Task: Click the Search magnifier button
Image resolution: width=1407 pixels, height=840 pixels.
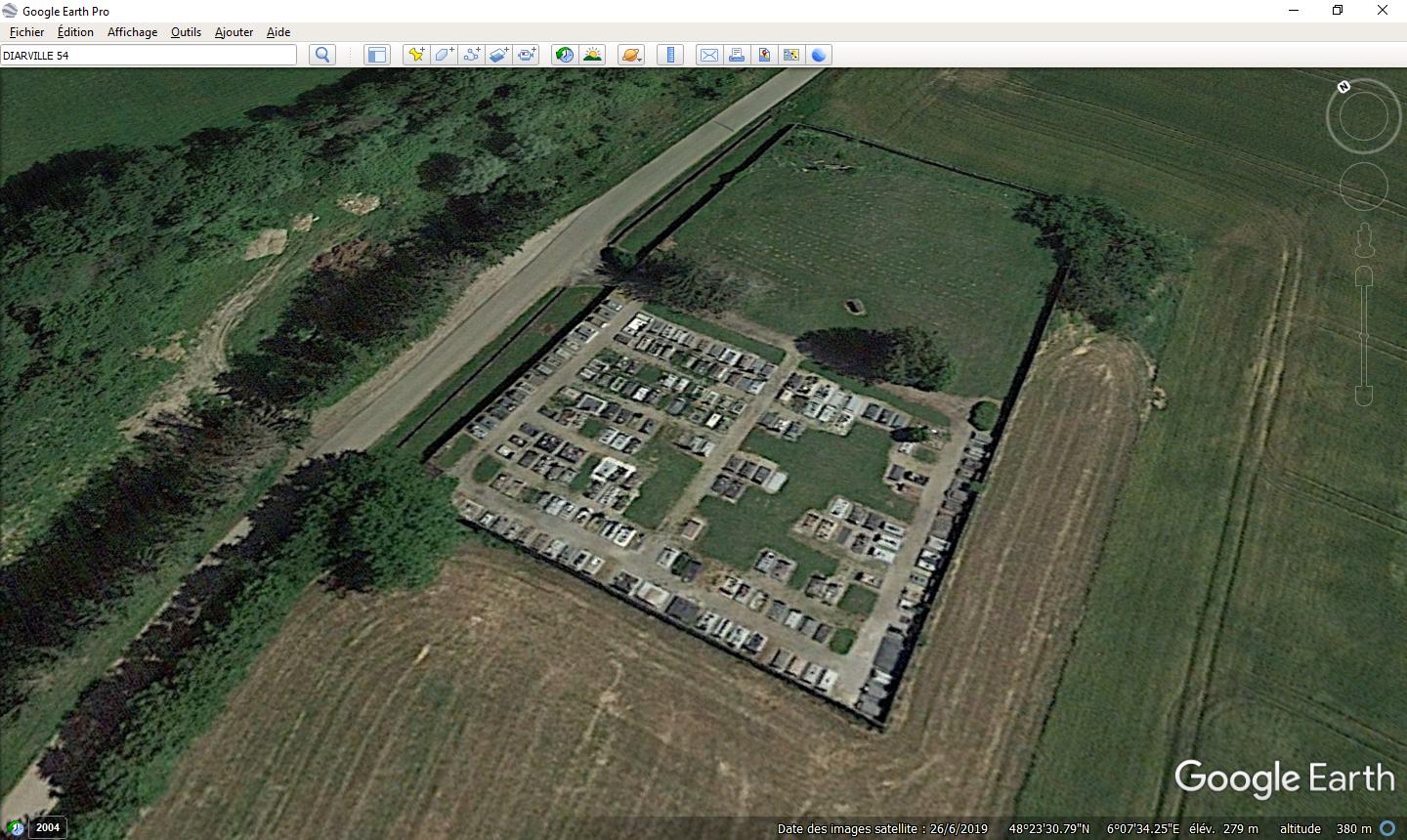Action: (x=322, y=55)
